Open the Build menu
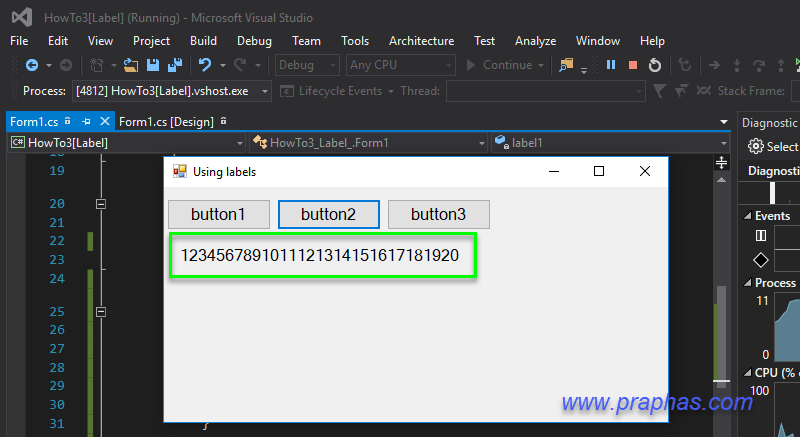 pos(203,41)
